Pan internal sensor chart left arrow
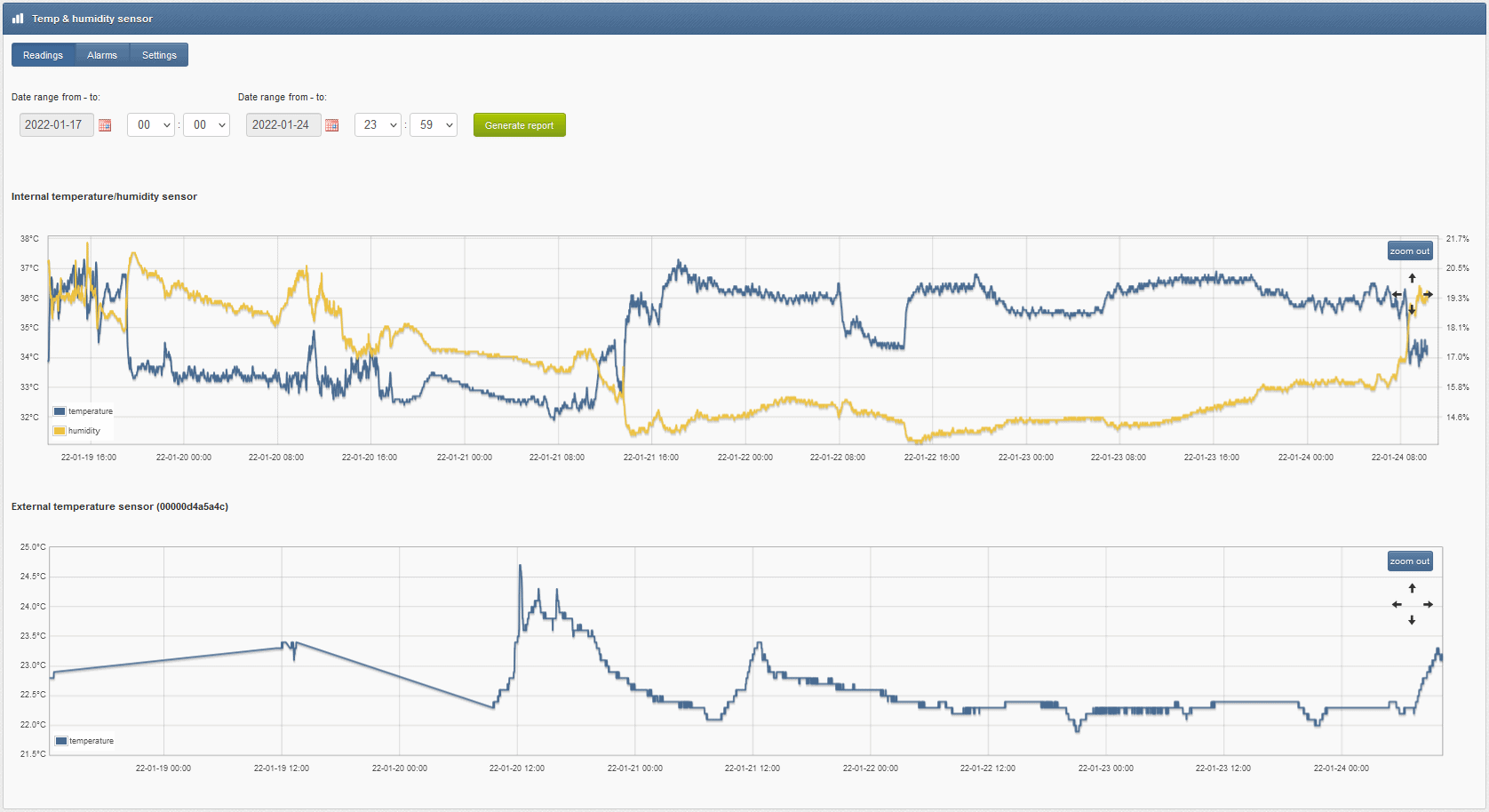Image resolution: width=1489 pixels, height=812 pixels. click(x=1397, y=294)
